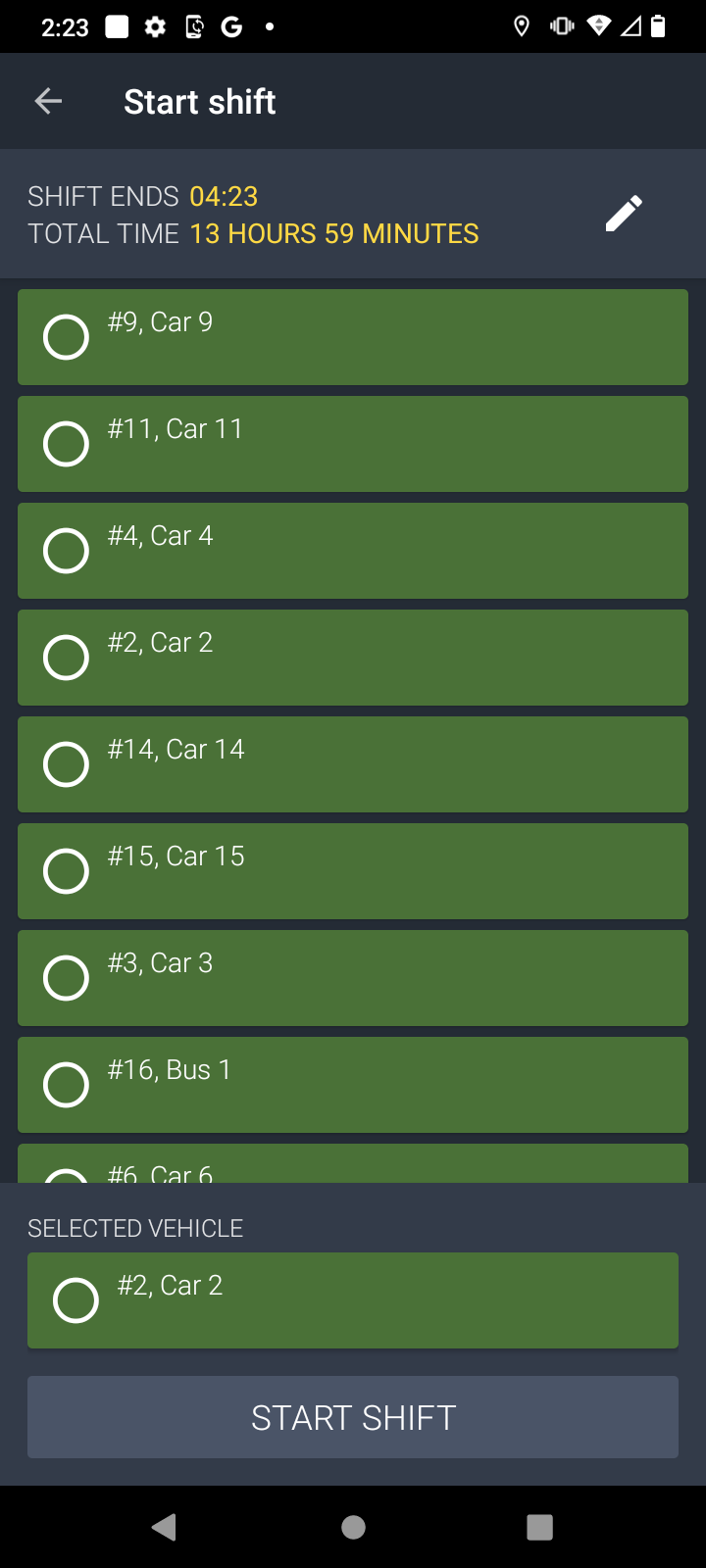Tap the settings gear in status bar

tap(155, 26)
